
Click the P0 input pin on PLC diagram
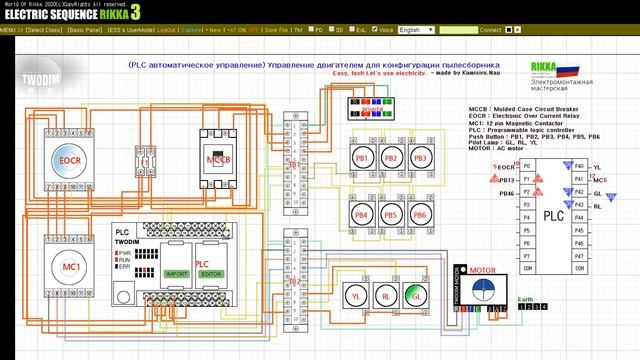[527, 166]
